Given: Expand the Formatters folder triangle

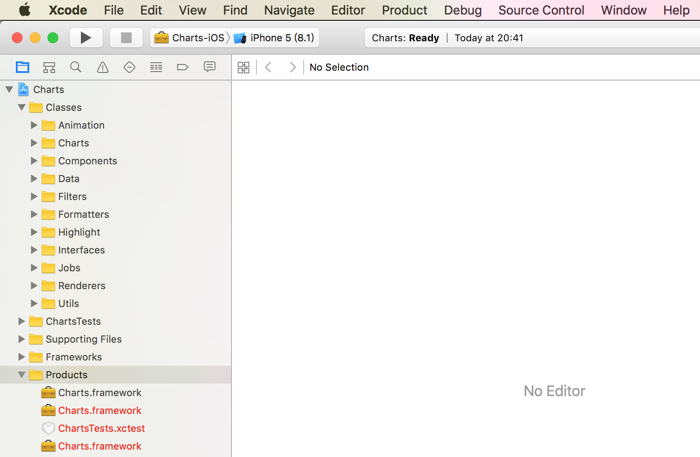Looking at the screenshot, I should click(34, 214).
